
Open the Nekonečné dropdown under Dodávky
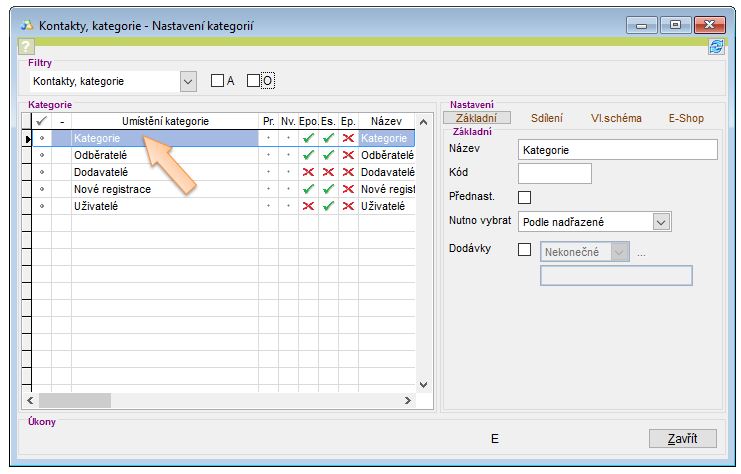(x=620, y=252)
